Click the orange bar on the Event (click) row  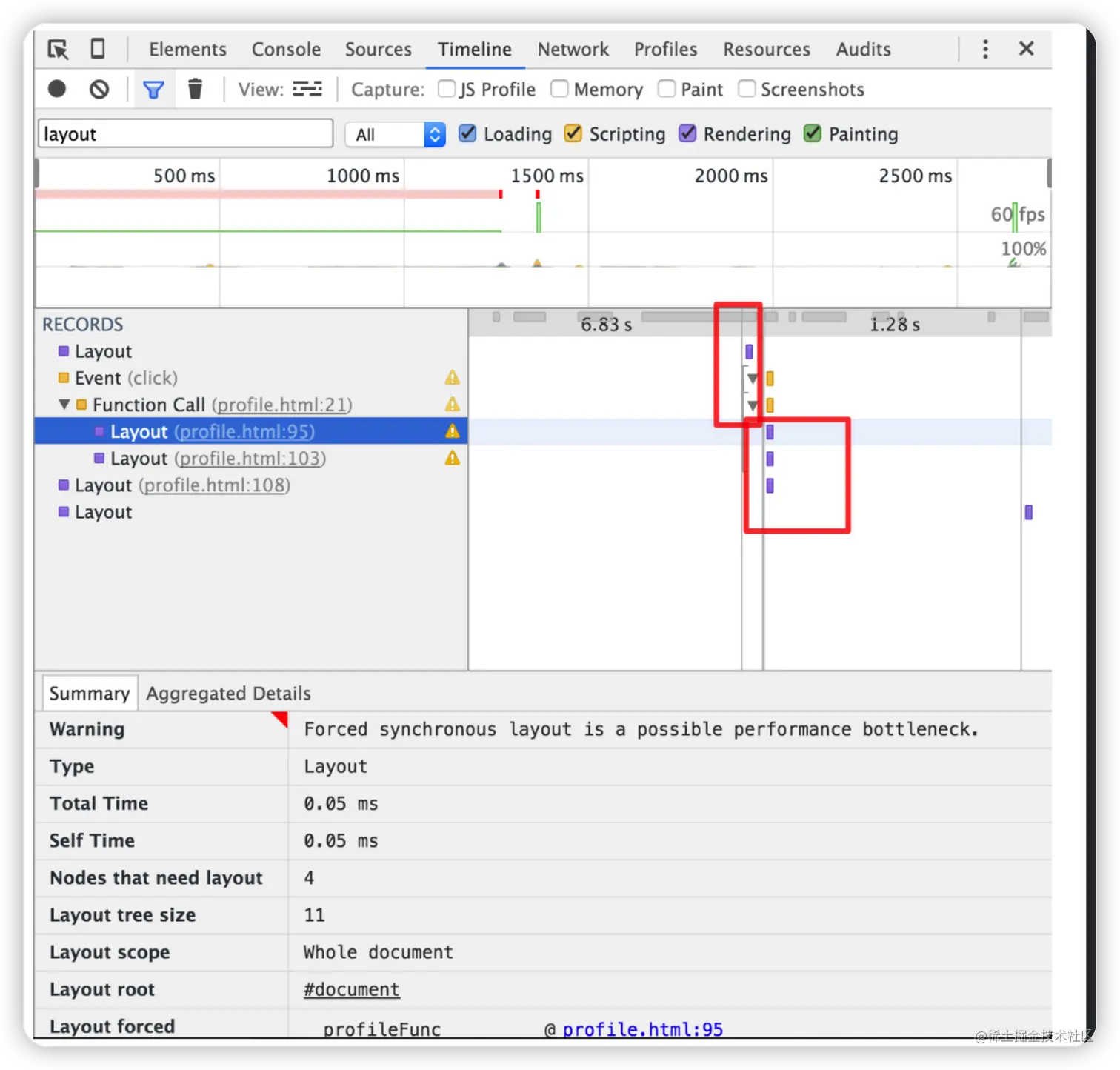pyautogui.click(x=770, y=379)
